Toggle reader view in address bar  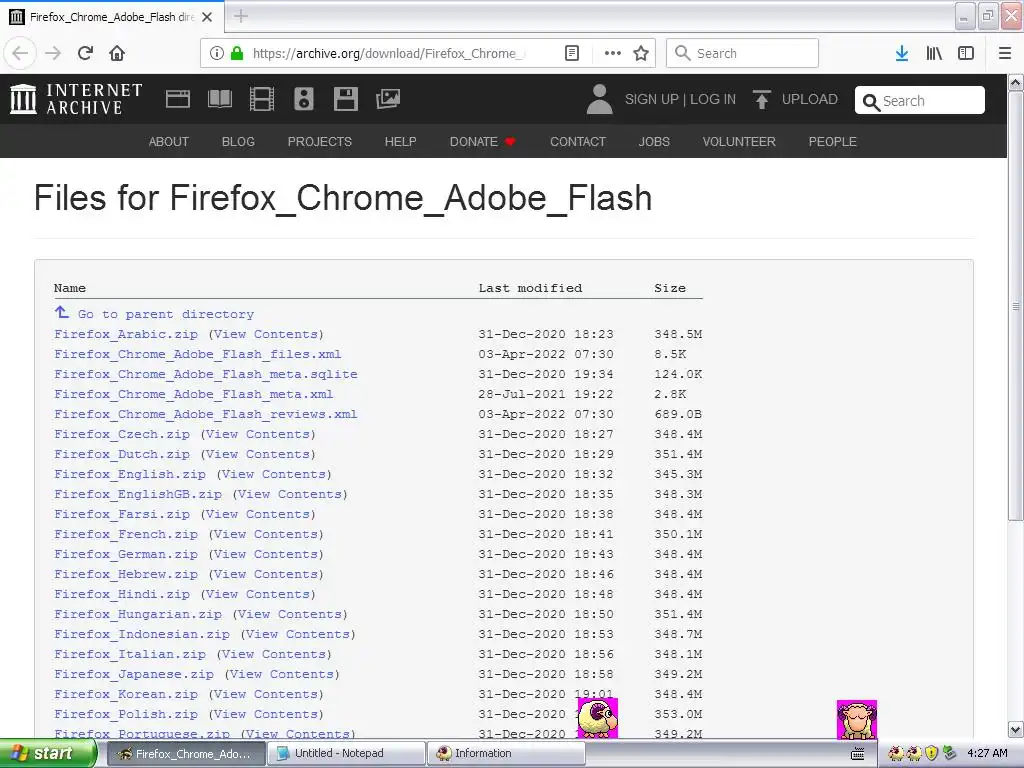tap(571, 53)
